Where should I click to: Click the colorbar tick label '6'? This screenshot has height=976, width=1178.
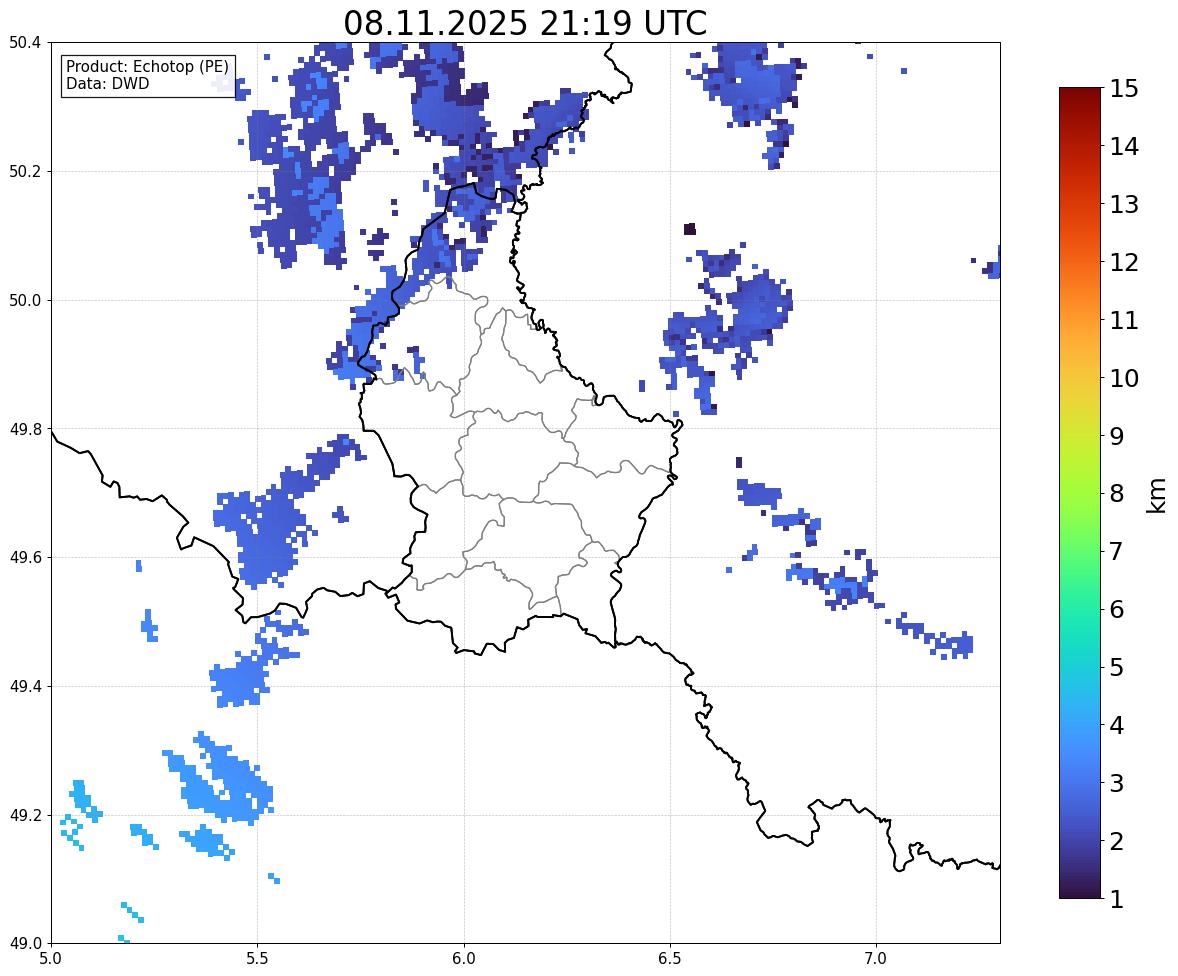pyautogui.click(x=1117, y=609)
